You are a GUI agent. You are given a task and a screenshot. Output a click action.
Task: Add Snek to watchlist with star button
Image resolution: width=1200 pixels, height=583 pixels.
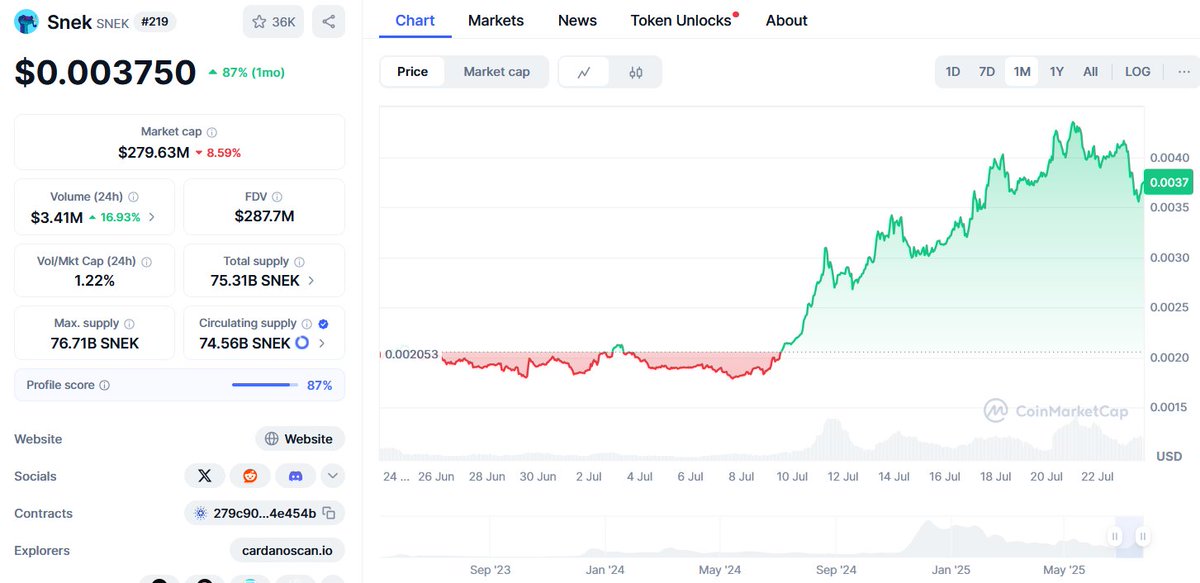tap(274, 21)
